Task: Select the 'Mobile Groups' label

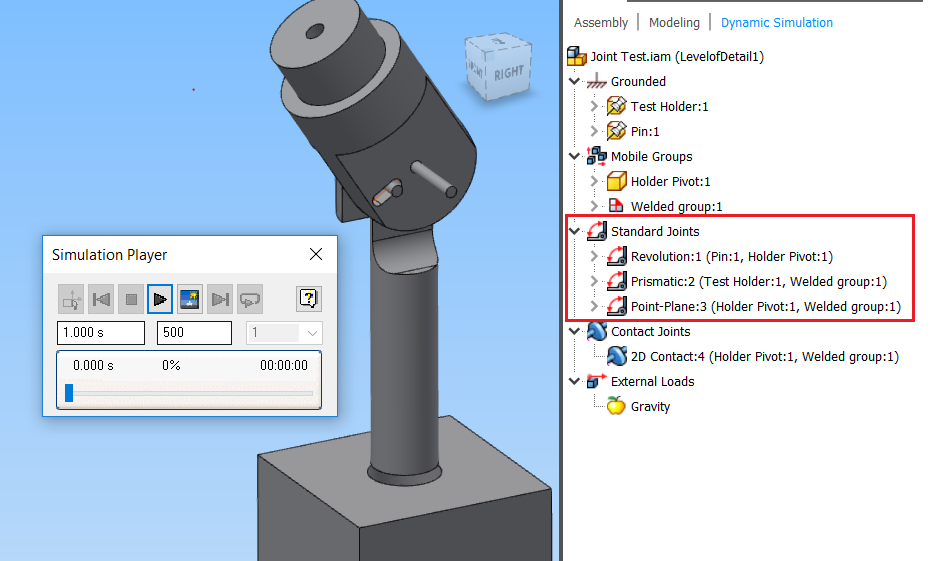Action: click(652, 157)
